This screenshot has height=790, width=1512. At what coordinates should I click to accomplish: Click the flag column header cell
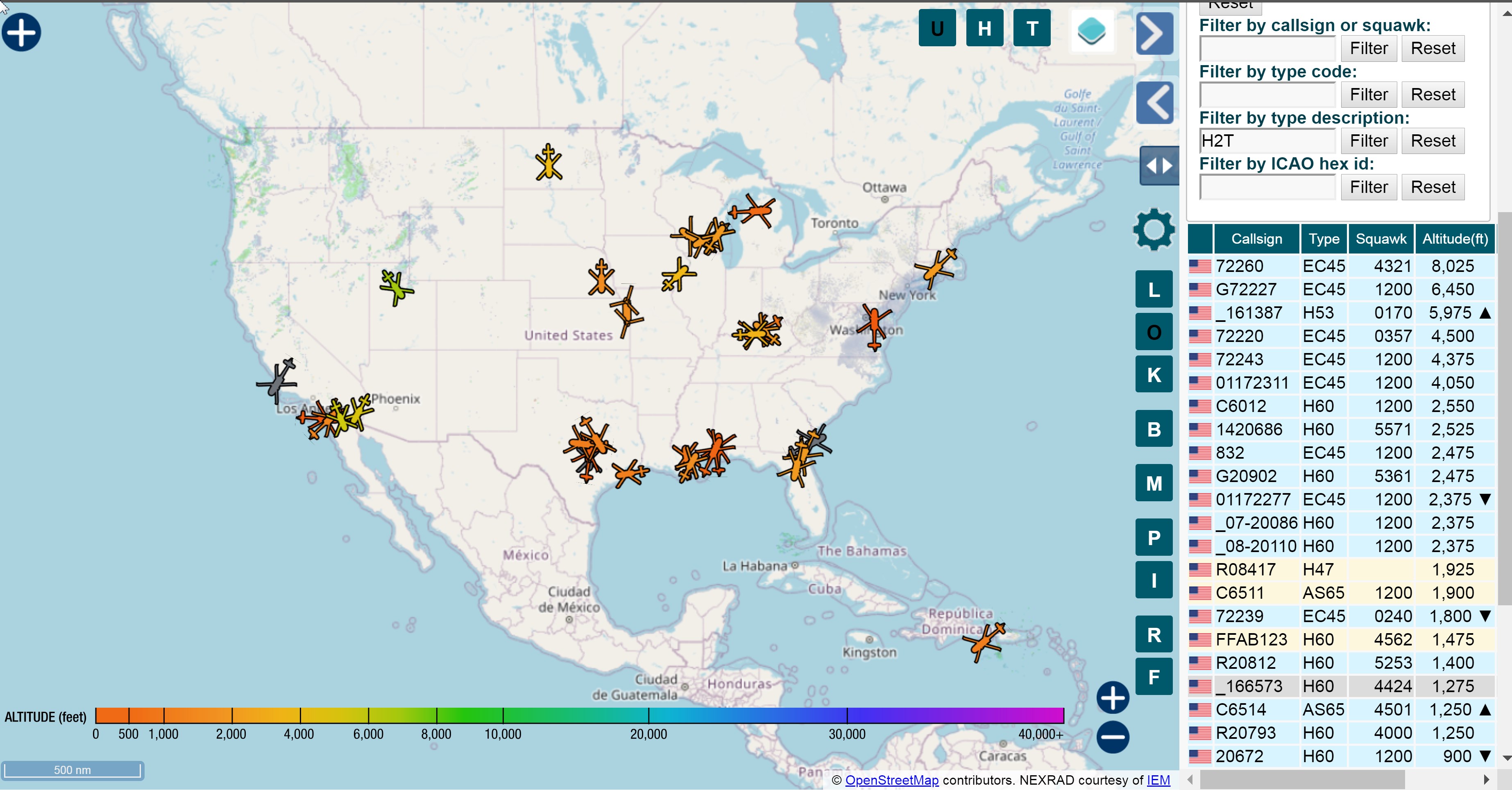point(1200,239)
